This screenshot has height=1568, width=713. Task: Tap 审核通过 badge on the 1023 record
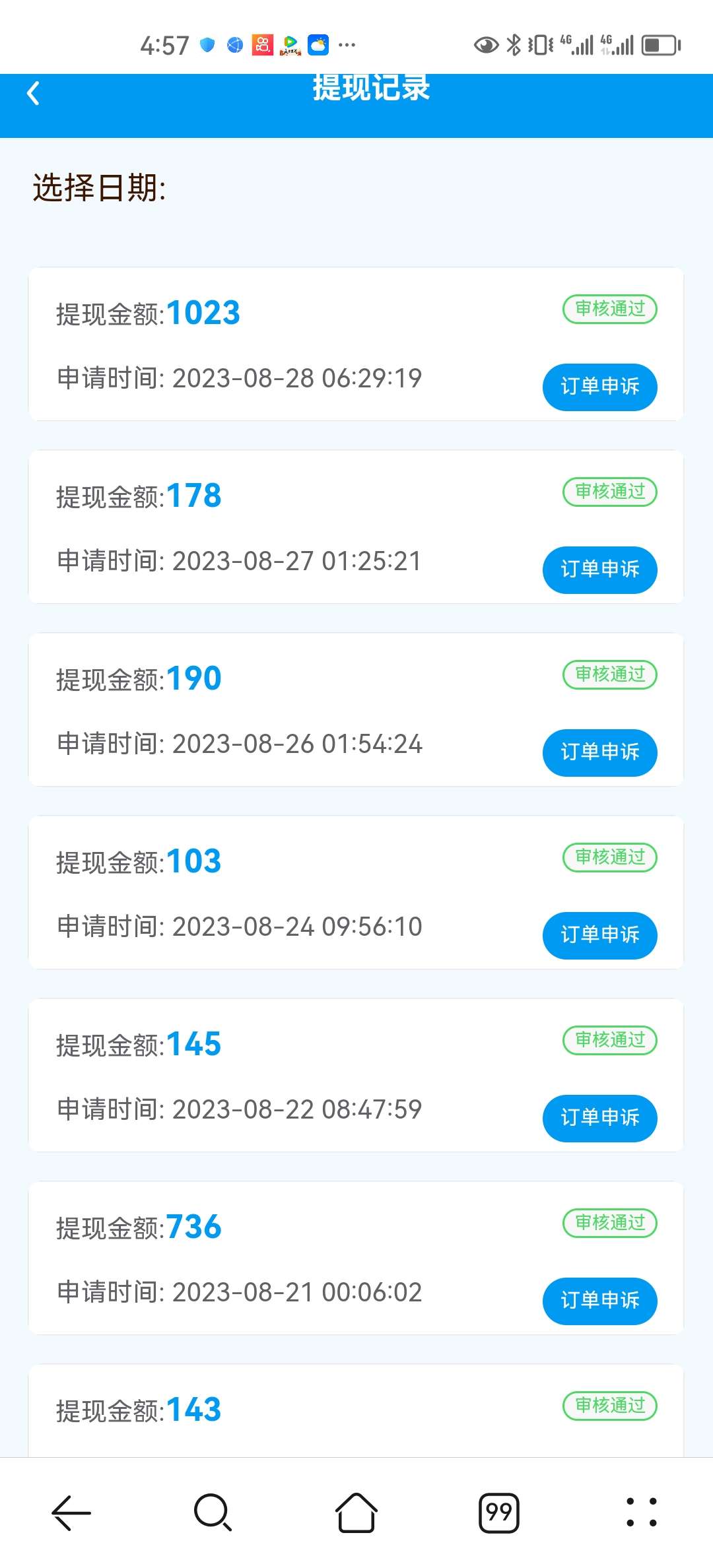tap(609, 309)
